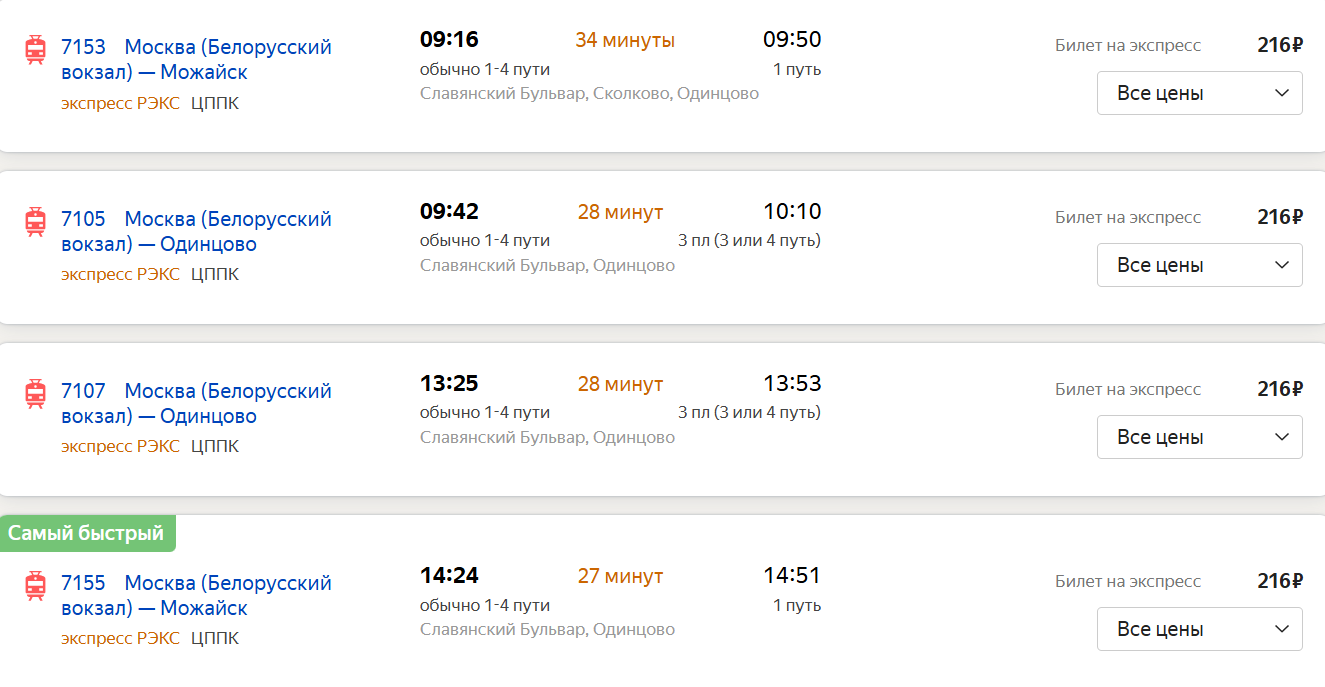Expand the Все цены dropdown for train 7105

tap(1200, 265)
